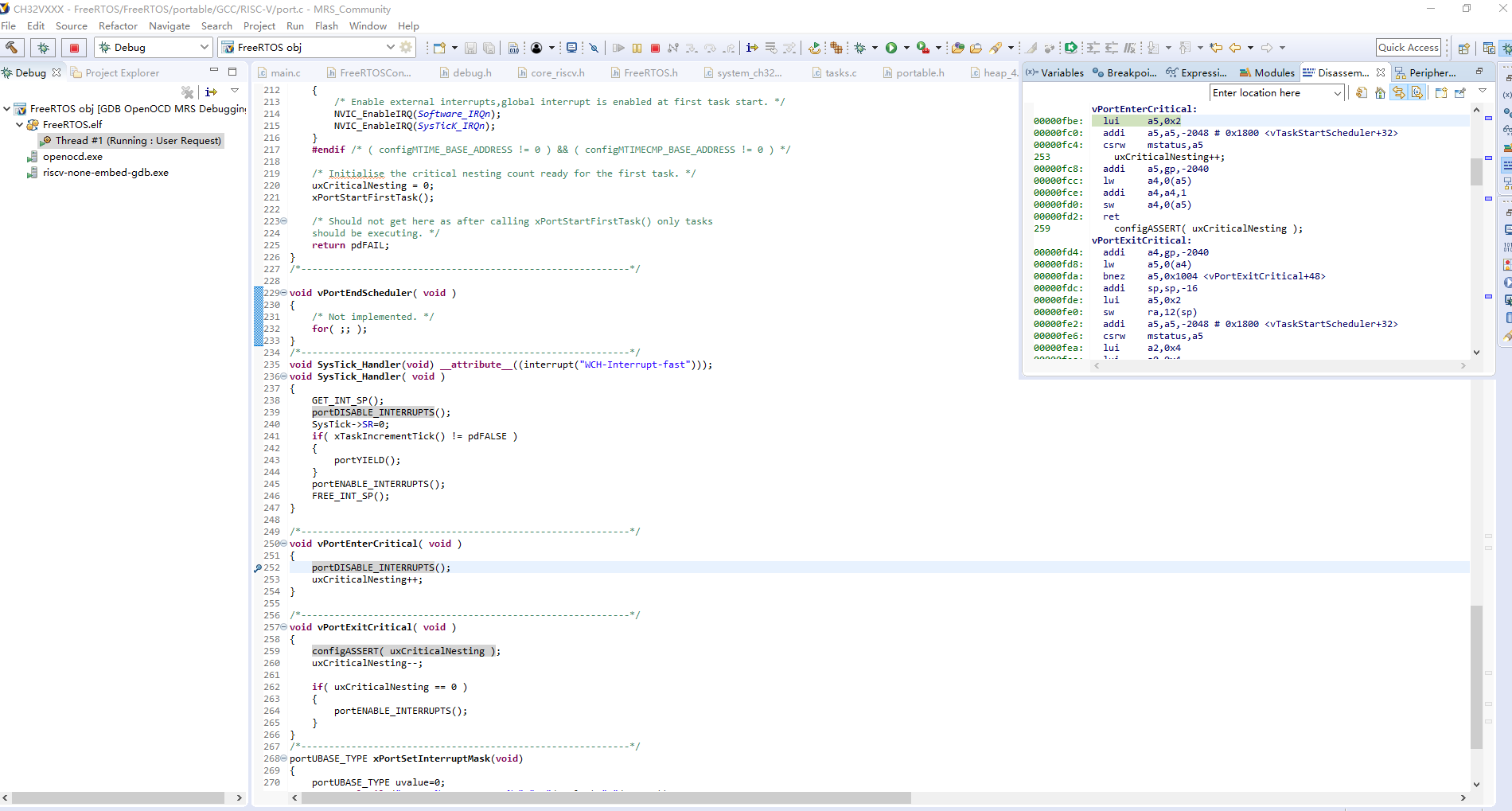Click the Build hammer icon

11,48
